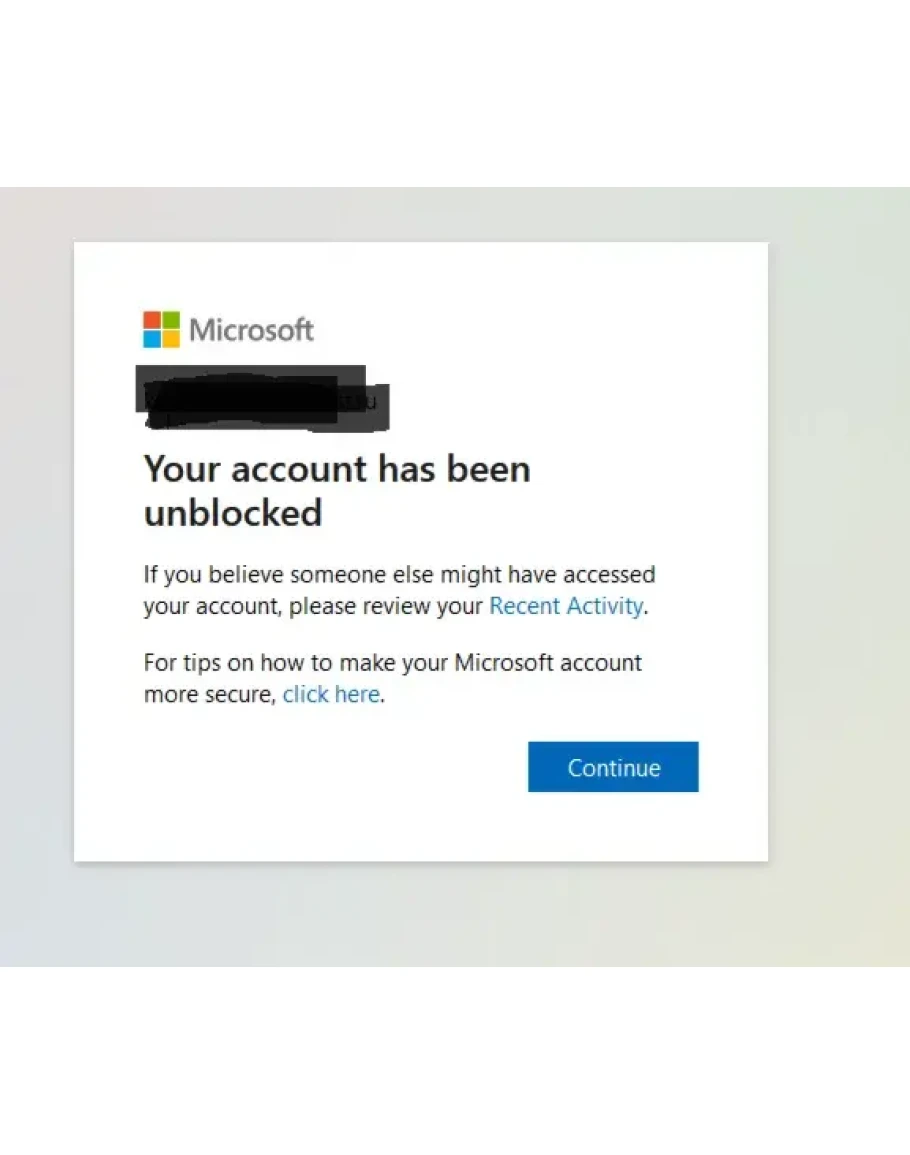Click the "Your account has been" heading line

[x=337, y=468]
